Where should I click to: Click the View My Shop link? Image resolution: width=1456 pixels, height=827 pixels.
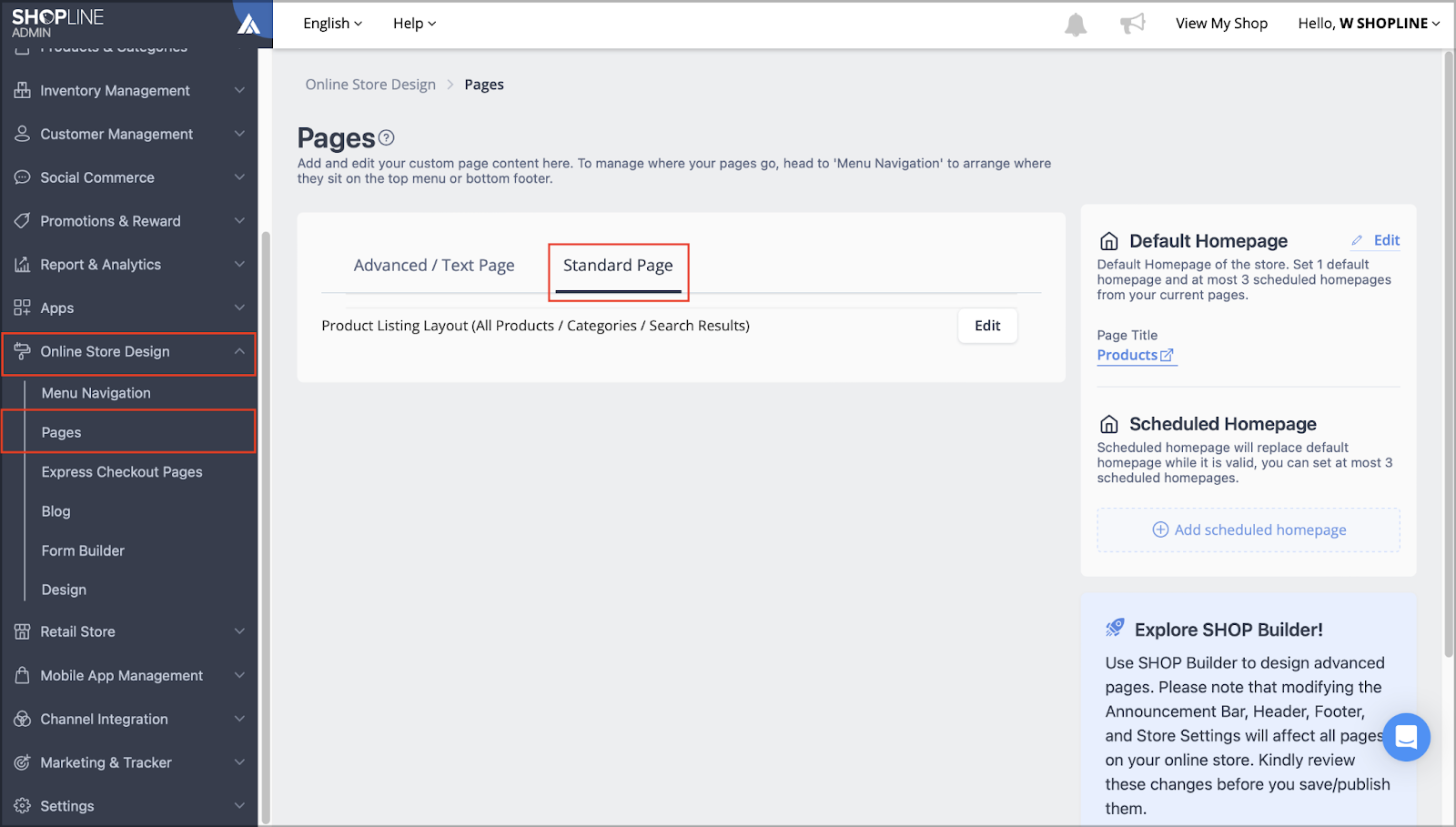coord(1221,24)
